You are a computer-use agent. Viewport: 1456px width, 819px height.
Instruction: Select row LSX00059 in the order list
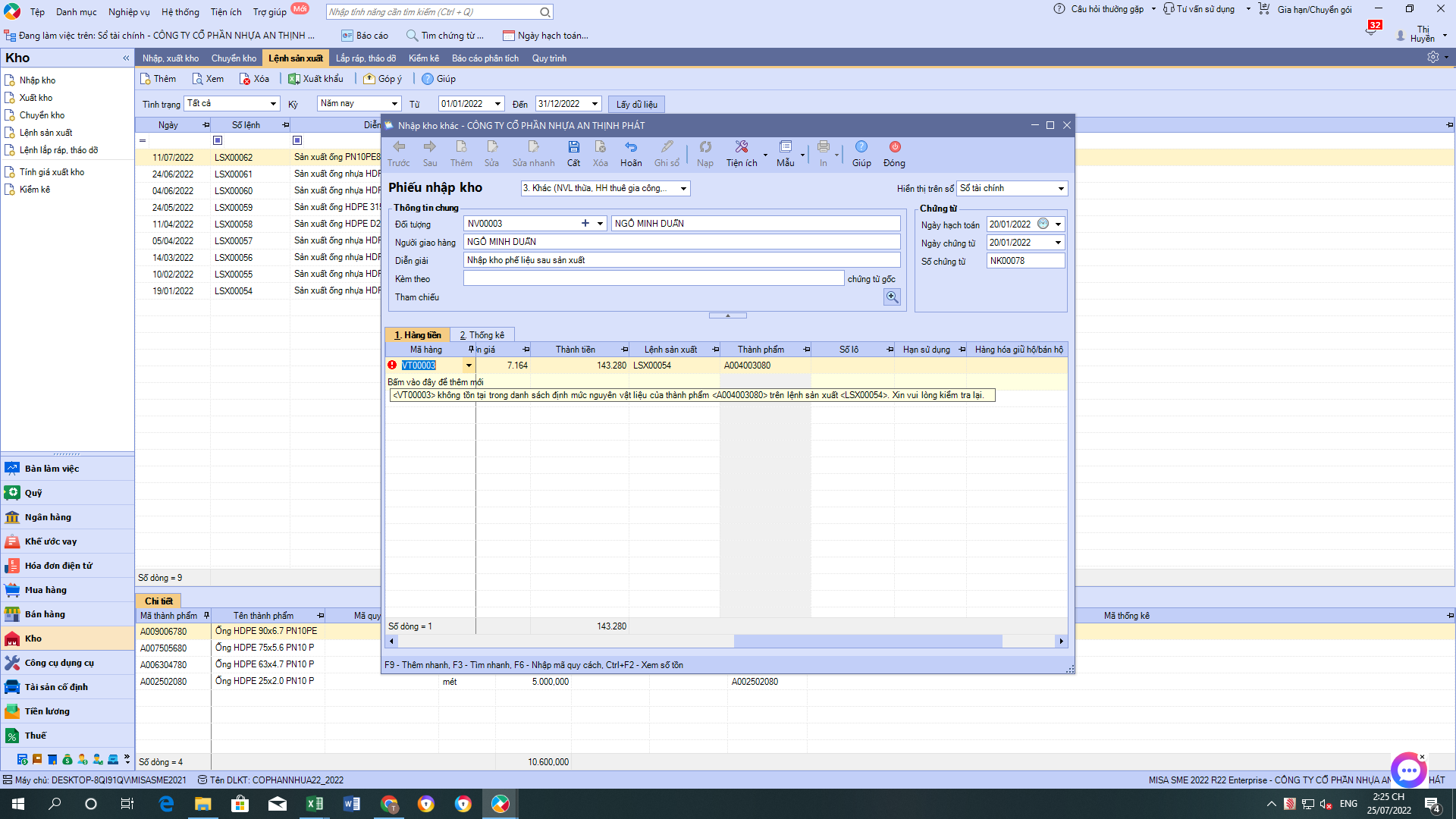pos(258,208)
